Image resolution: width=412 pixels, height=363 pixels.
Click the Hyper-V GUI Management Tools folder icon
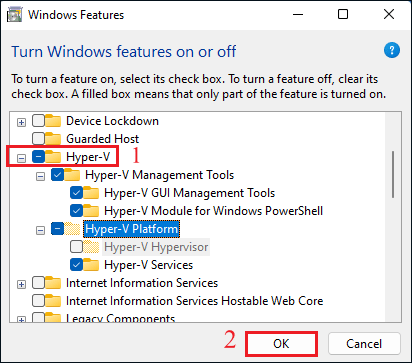(91, 193)
